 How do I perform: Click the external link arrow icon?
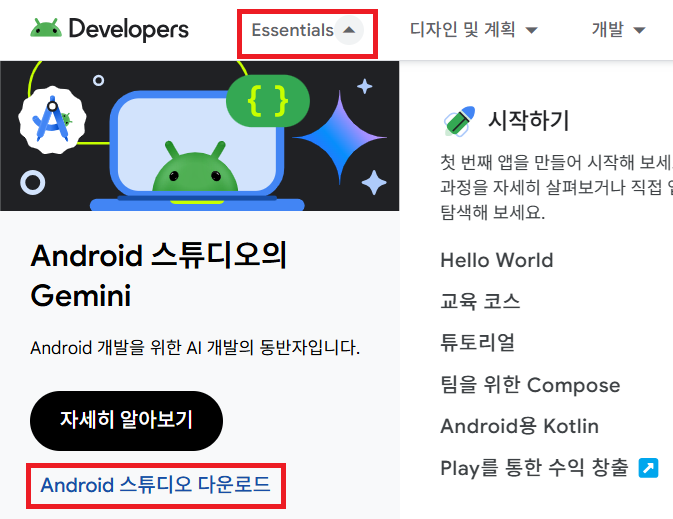pos(648,468)
